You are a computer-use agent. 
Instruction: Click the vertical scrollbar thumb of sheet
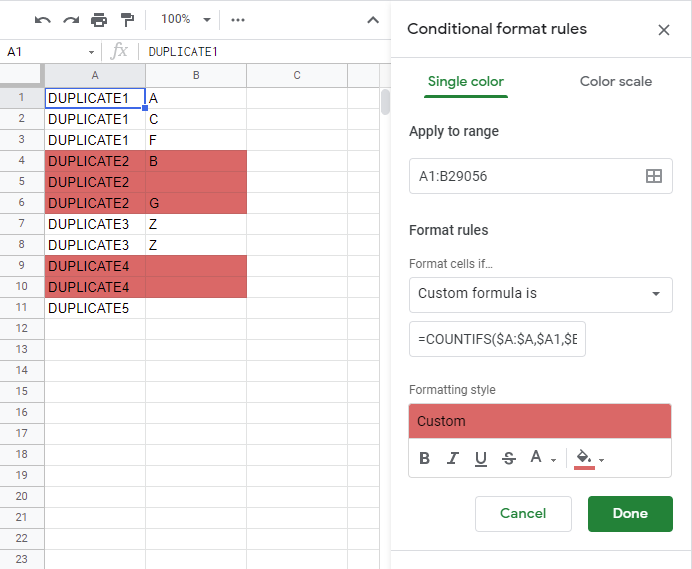click(x=385, y=102)
